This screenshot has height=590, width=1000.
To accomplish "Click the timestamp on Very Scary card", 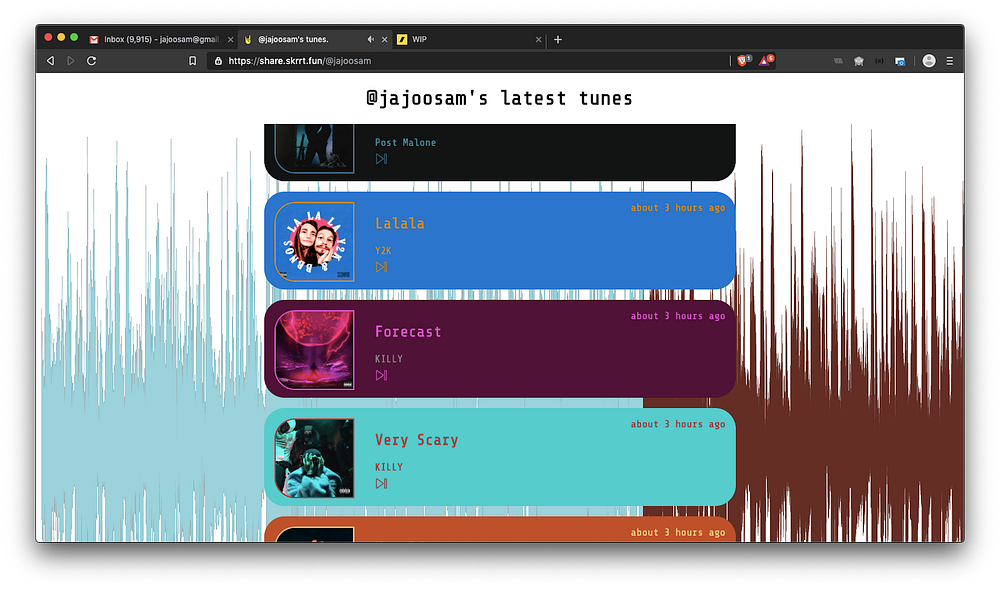I will click(678, 424).
